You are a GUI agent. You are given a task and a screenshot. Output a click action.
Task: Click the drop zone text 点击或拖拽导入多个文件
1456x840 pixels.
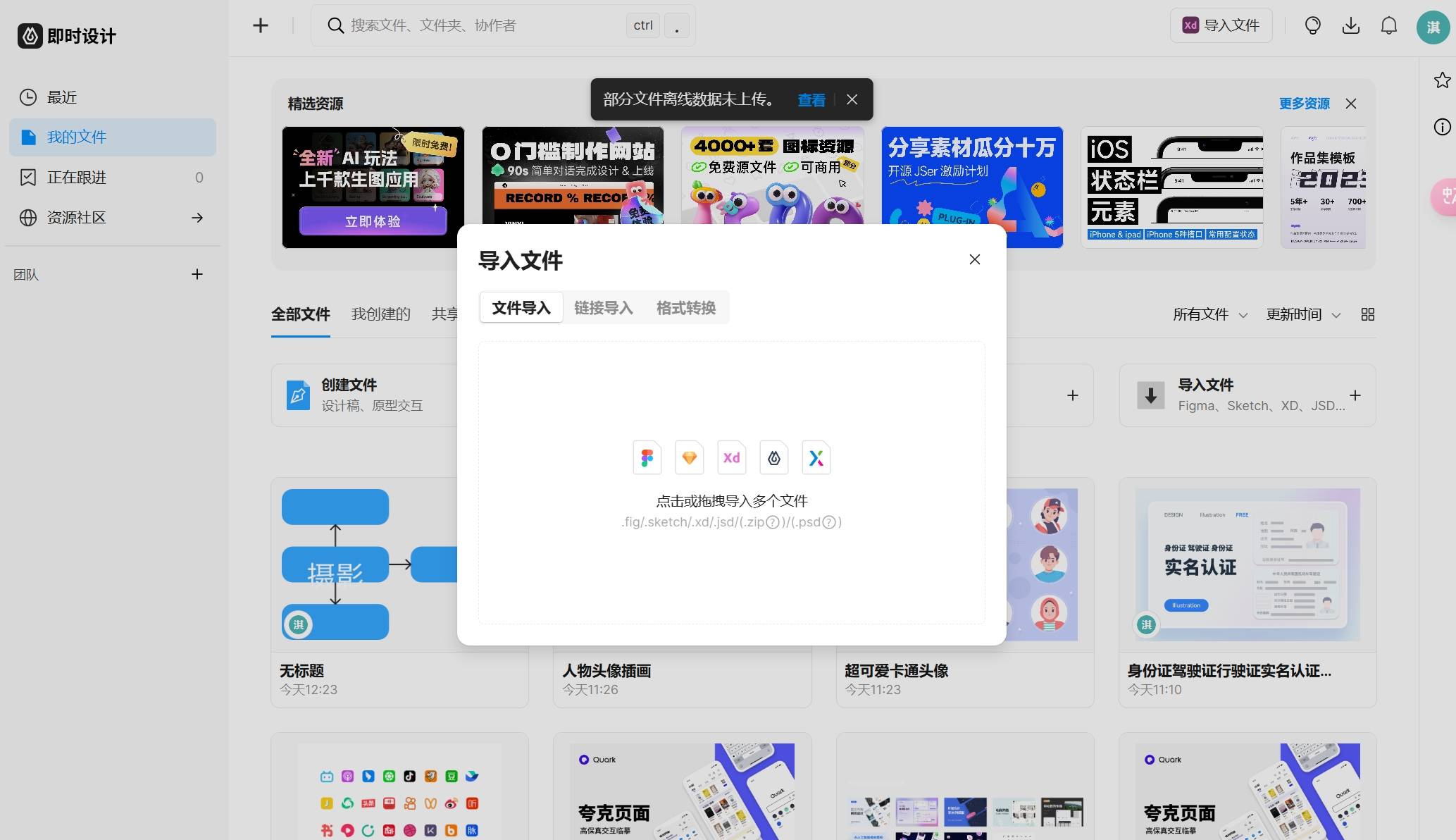[731, 501]
